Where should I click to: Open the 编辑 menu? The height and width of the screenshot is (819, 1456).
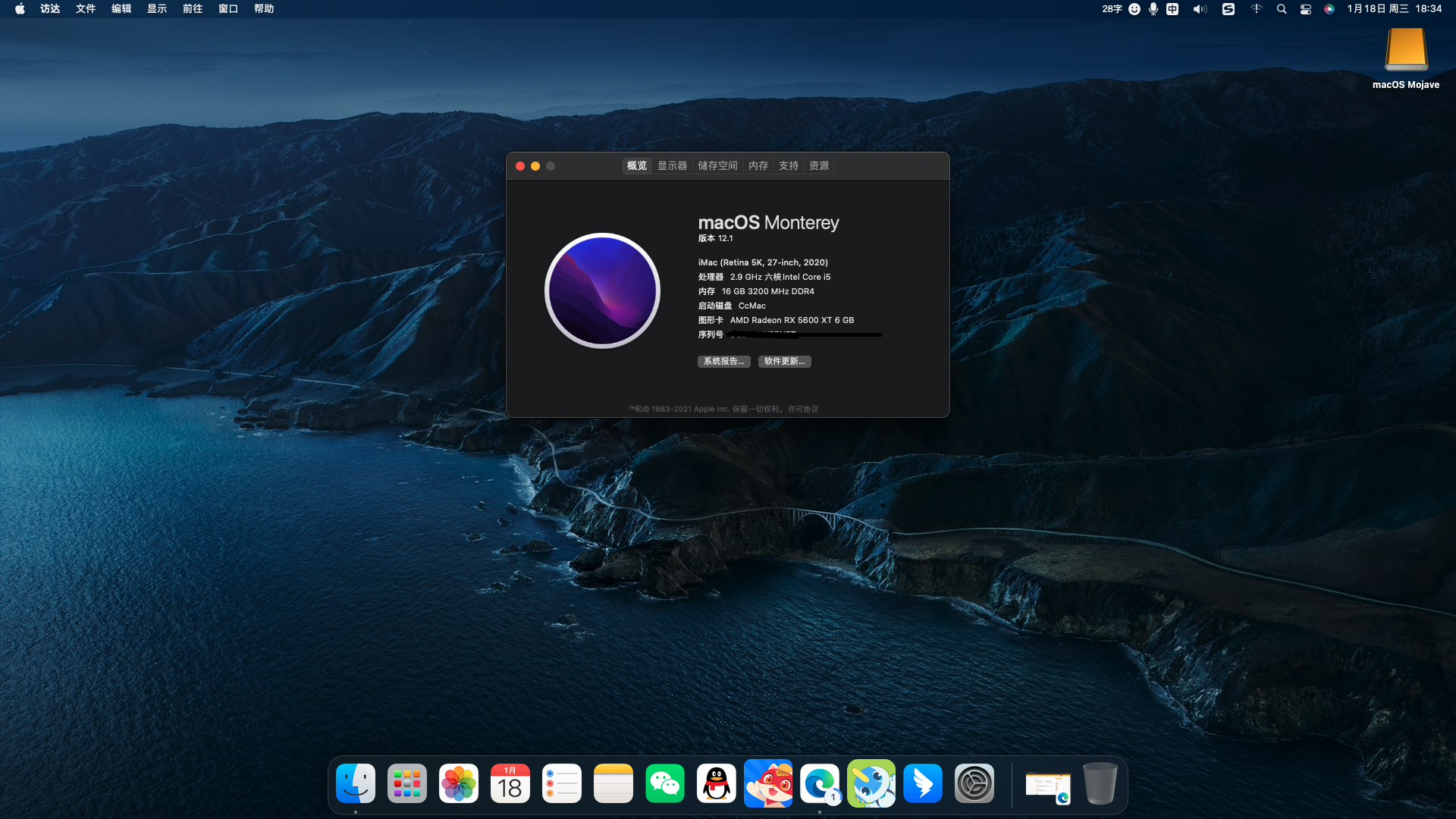click(121, 9)
